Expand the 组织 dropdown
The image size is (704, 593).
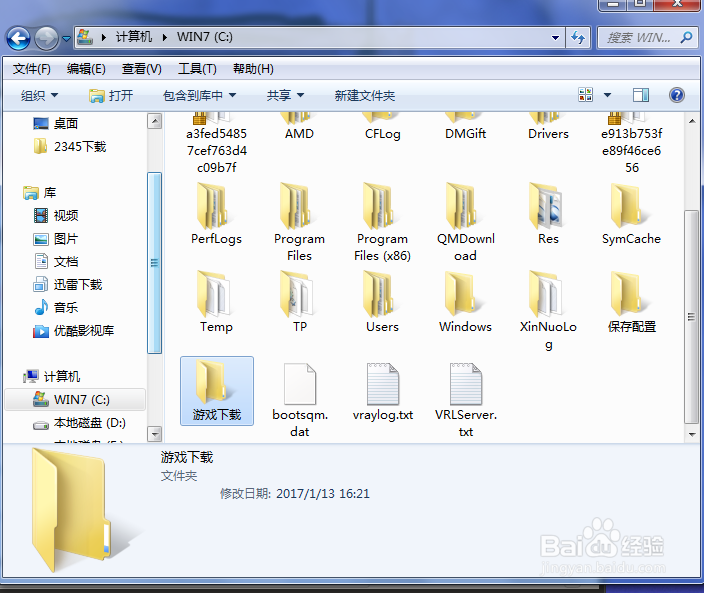[x=40, y=95]
